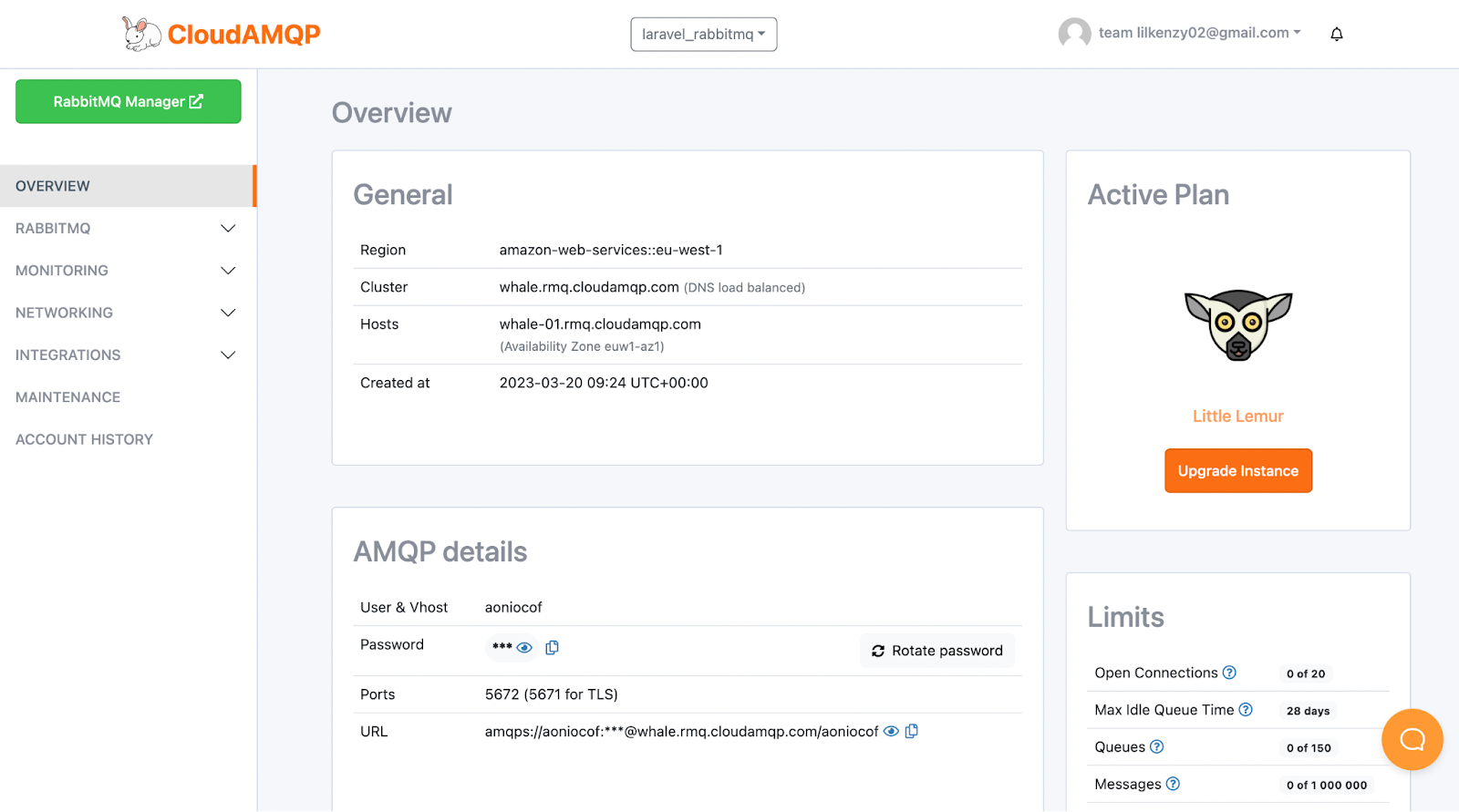Viewport: 1459px width, 812px height.
Task: Click the 28 days badge
Action: 1309,711
